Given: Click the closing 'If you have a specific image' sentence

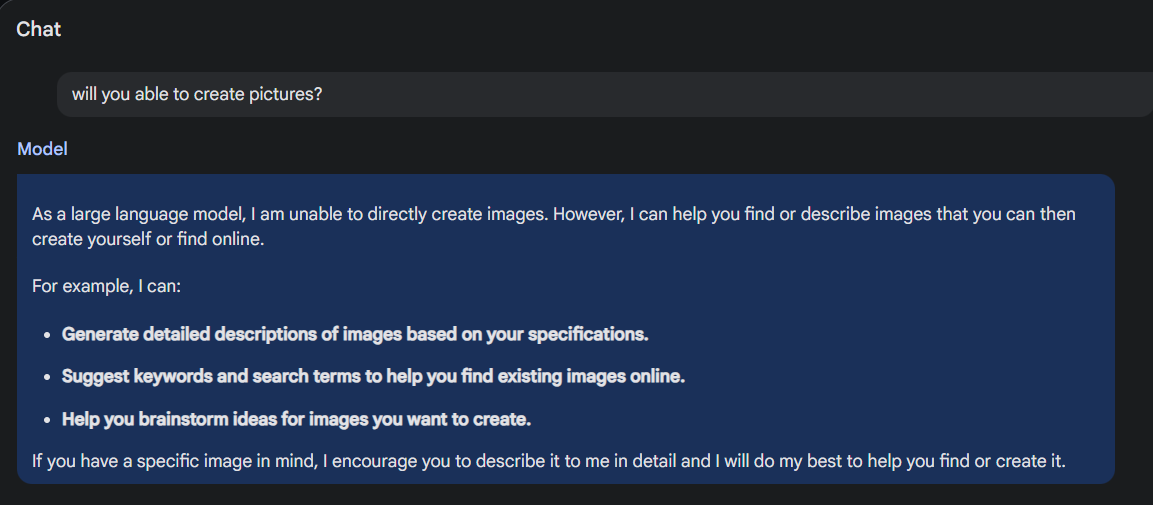Looking at the screenshot, I should click(x=549, y=462).
